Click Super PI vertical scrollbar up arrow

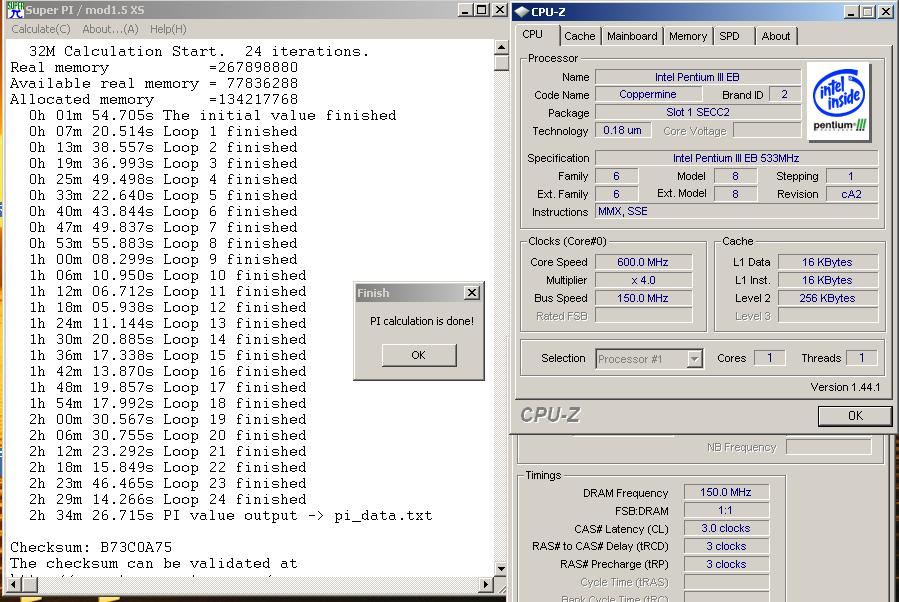pos(501,47)
